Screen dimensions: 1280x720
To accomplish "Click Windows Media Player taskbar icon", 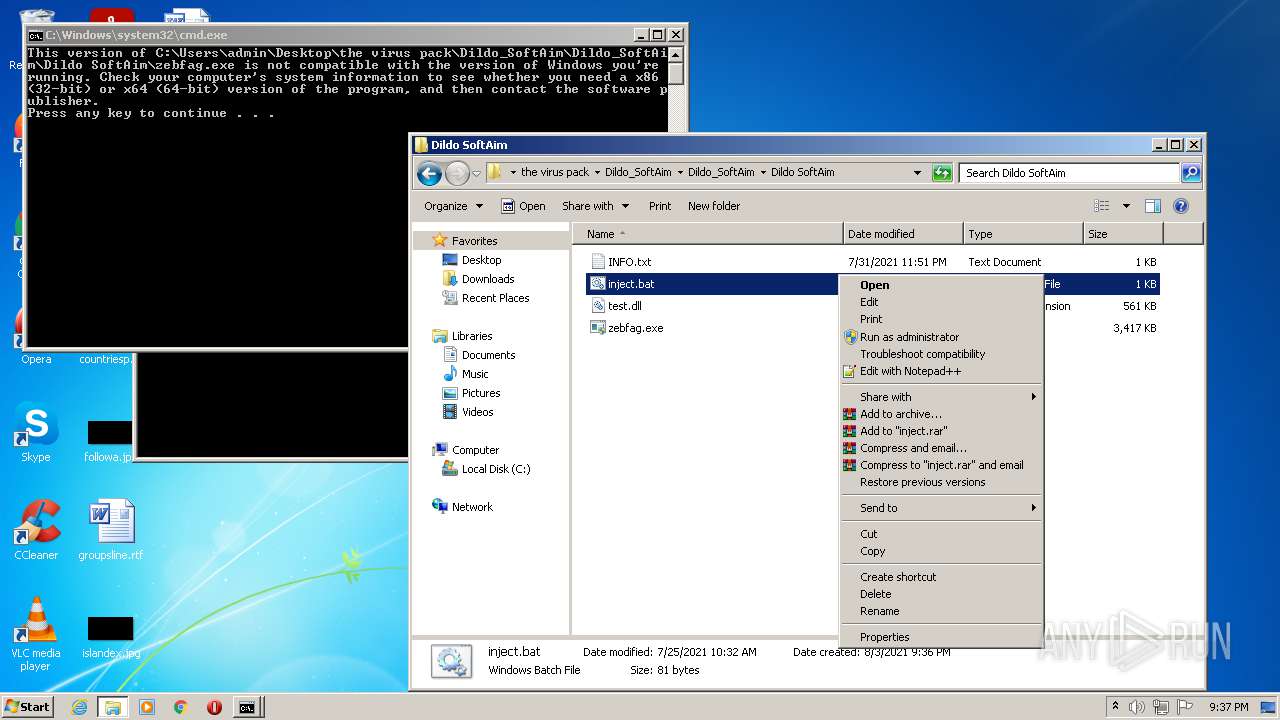I will [x=147, y=707].
